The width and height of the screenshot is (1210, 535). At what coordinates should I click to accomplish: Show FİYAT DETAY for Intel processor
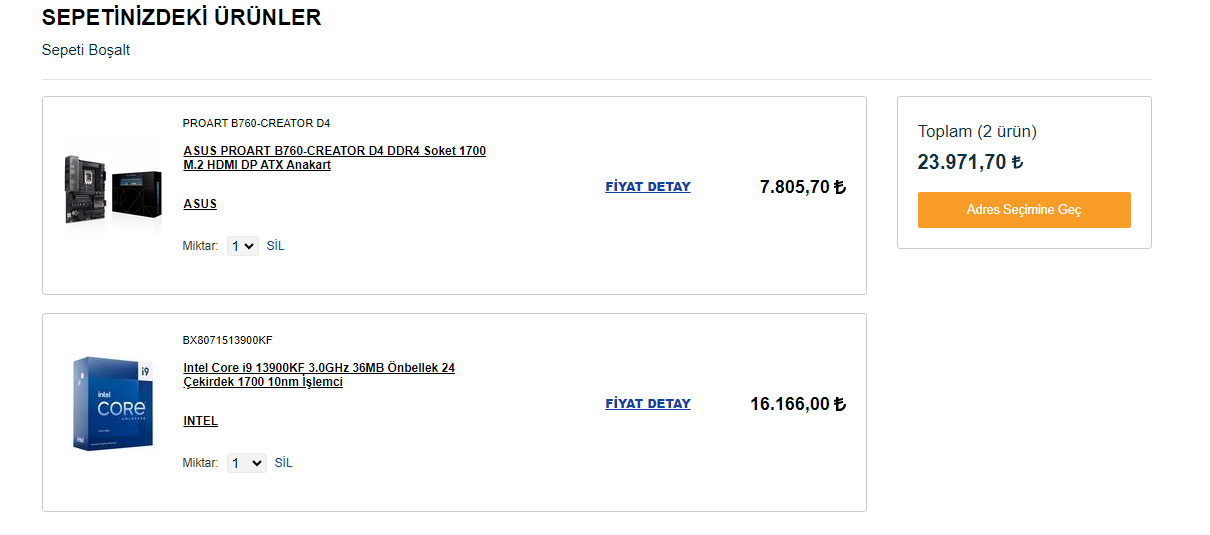[648, 404]
